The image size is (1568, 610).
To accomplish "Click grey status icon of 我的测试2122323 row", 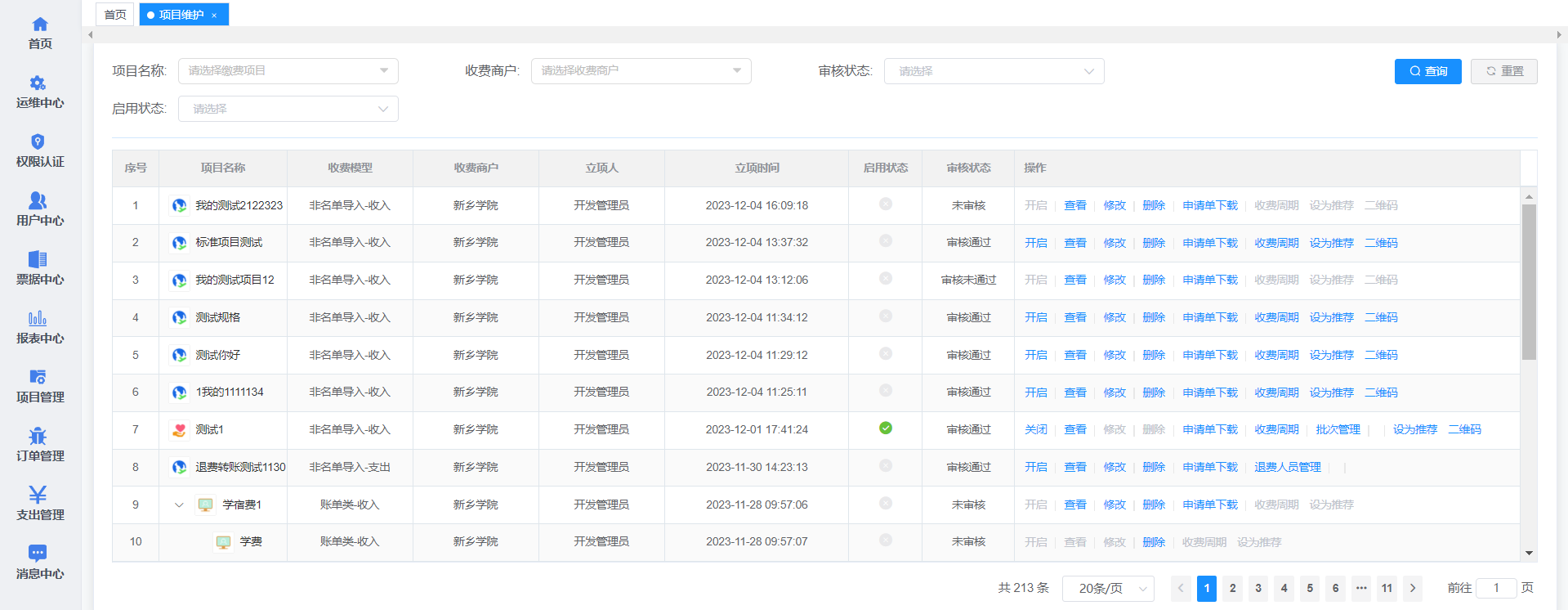I will pyautogui.click(x=886, y=204).
